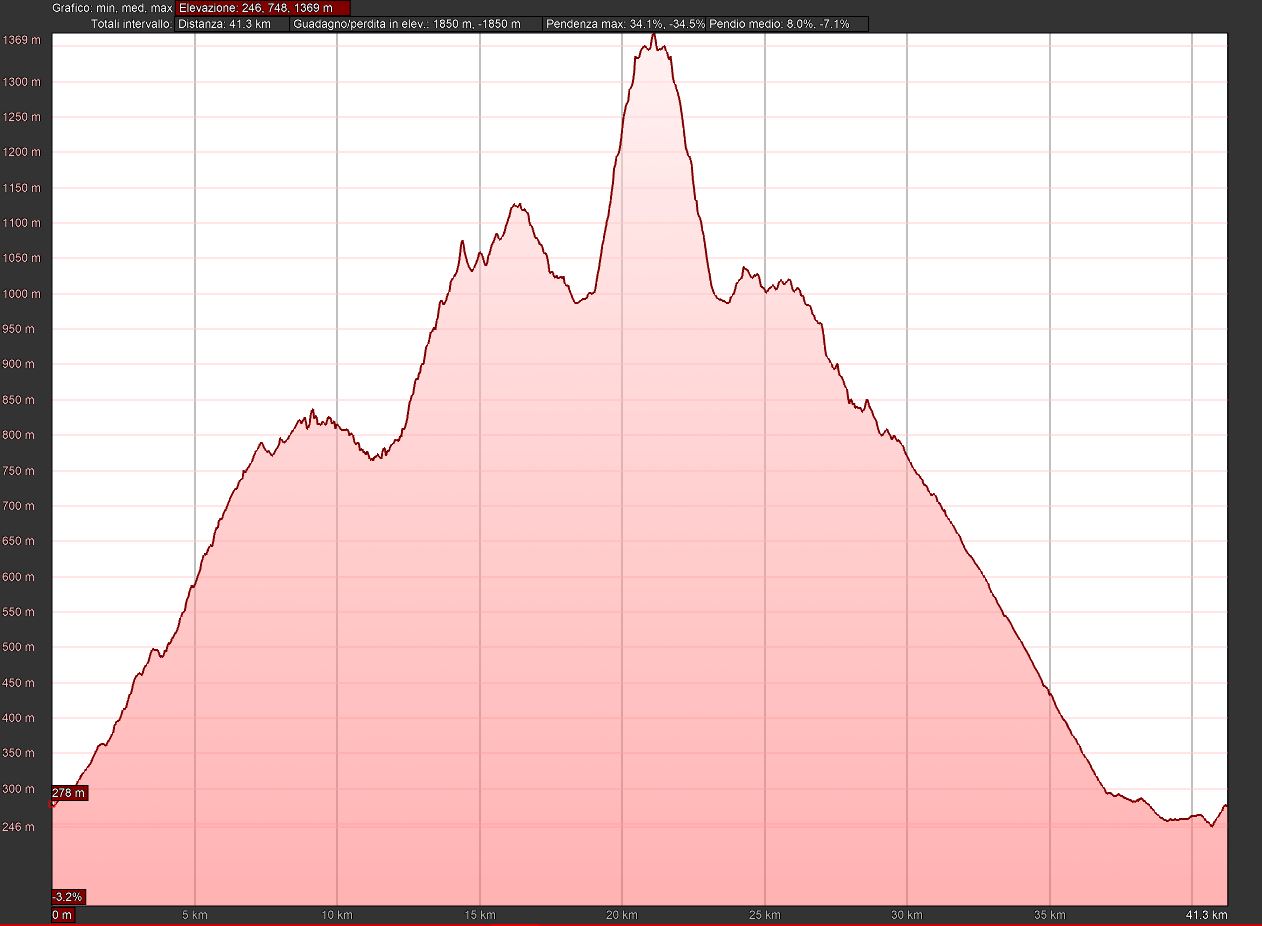The width and height of the screenshot is (1262, 926).
Task: Click the 5 km label on distance axis
Action: [x=195, y=915]
